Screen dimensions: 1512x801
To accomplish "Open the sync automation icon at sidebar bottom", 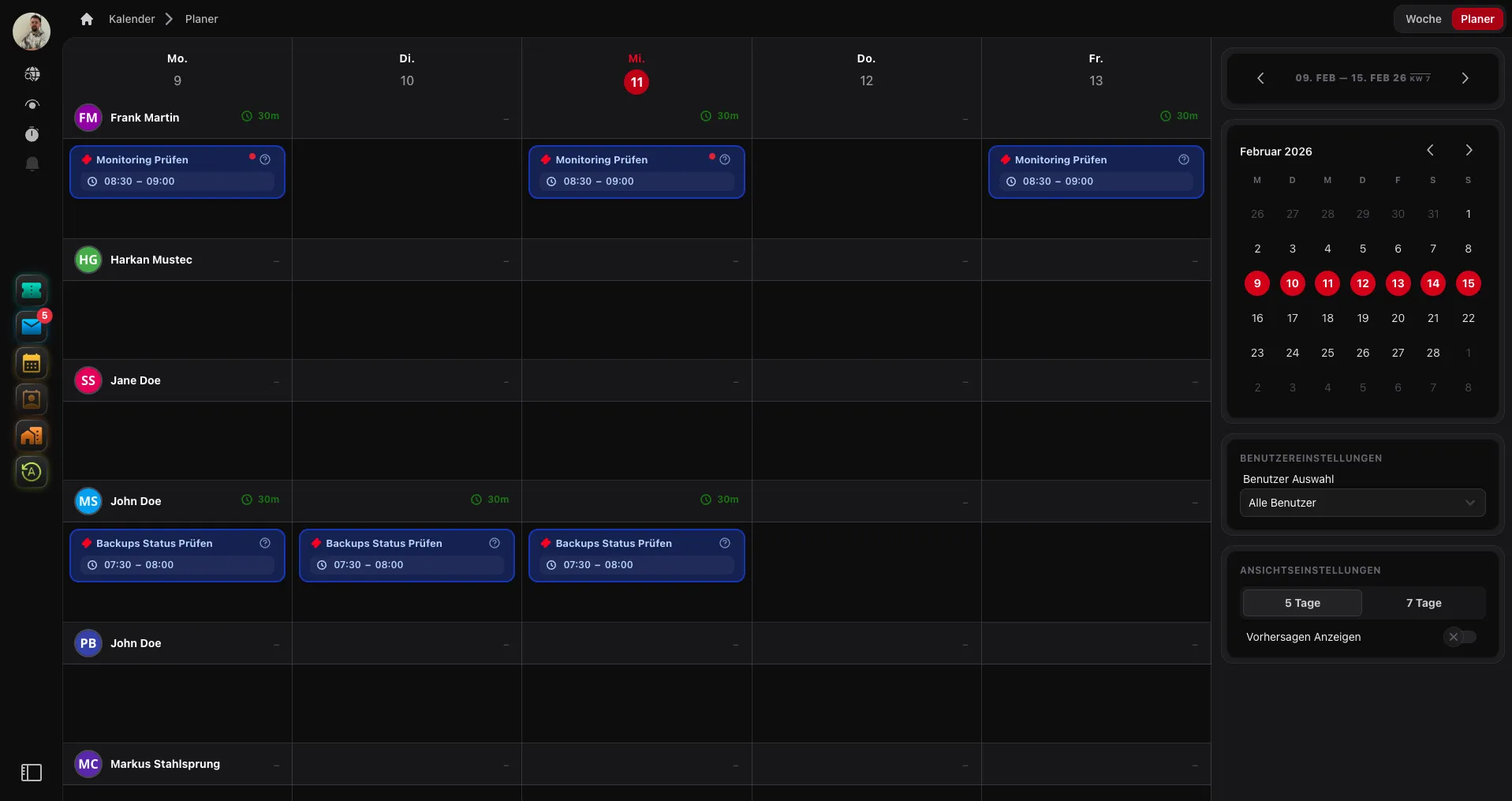I will (32, 472).
